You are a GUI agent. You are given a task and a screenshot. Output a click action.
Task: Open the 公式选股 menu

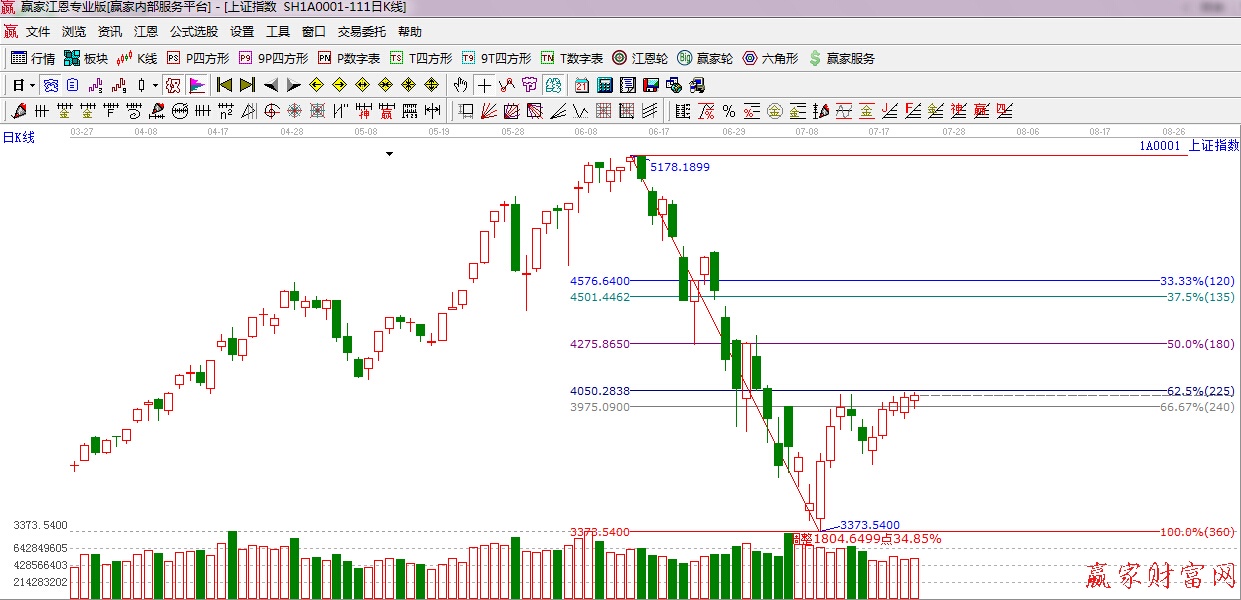tap(193, 32)
